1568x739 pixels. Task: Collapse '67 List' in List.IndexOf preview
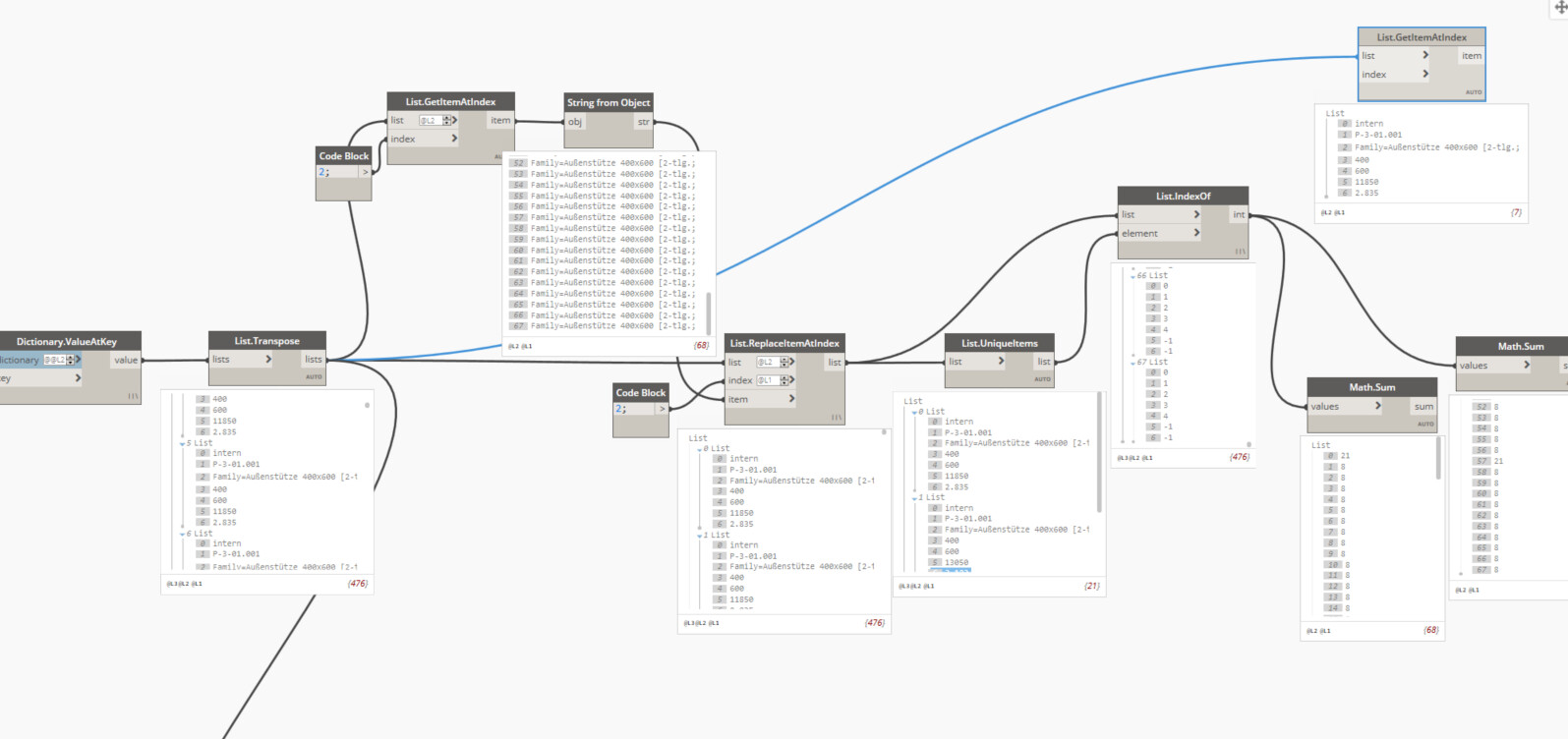[x=1132, y=363]
